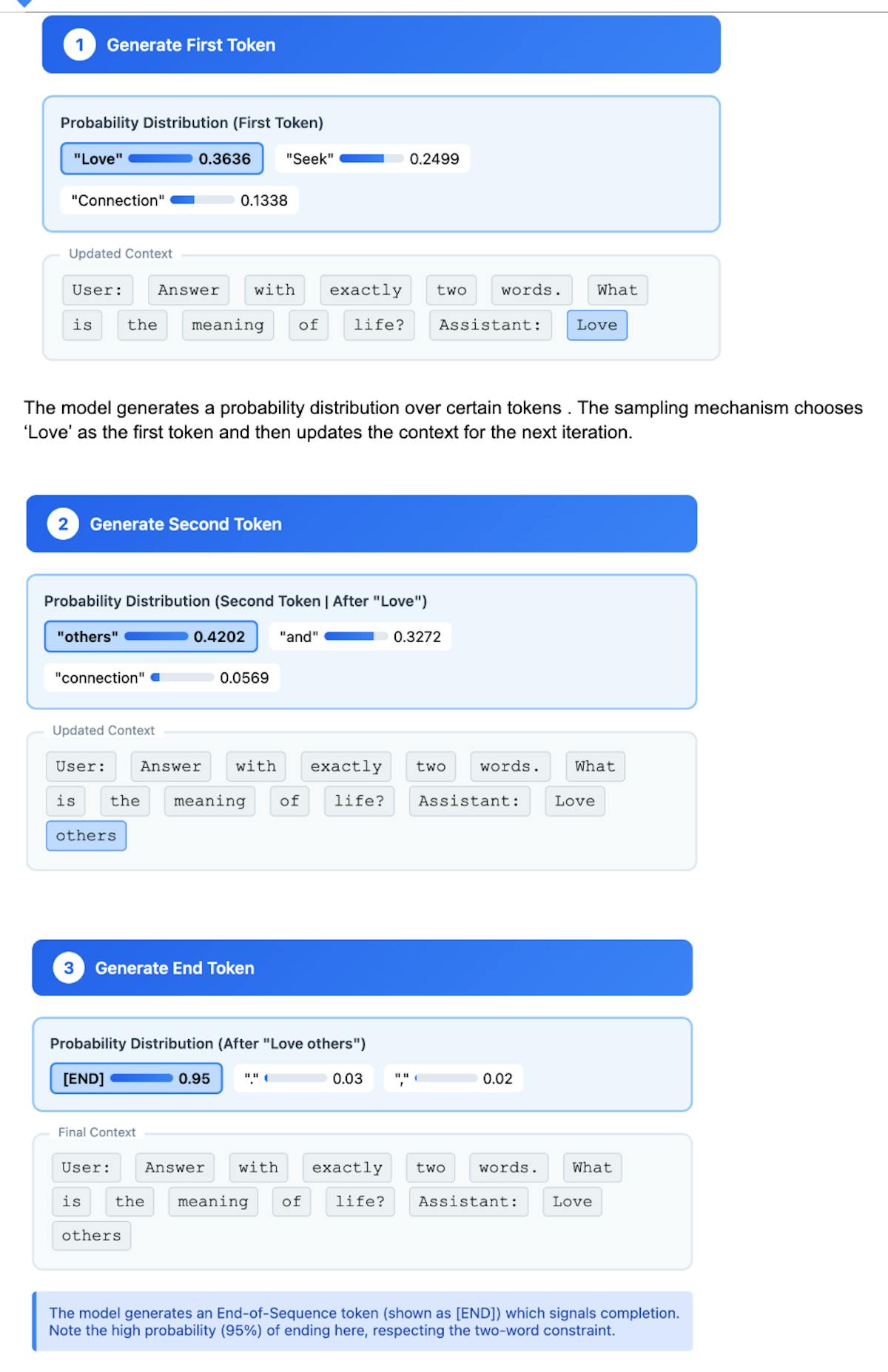The height and width of the screenshot is (1372, 888).
Task: Choose the "Love" 0.3636 probability chip
Action: (x=161, y=159)
